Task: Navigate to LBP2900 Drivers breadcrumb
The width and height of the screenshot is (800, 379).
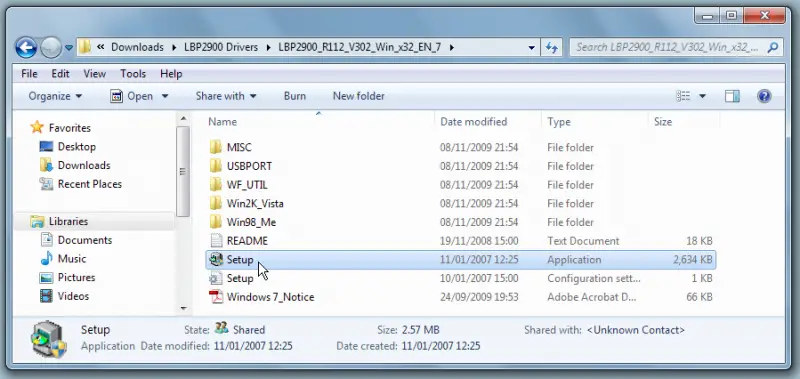Action: pyautogui.click(x=221, y=47)
